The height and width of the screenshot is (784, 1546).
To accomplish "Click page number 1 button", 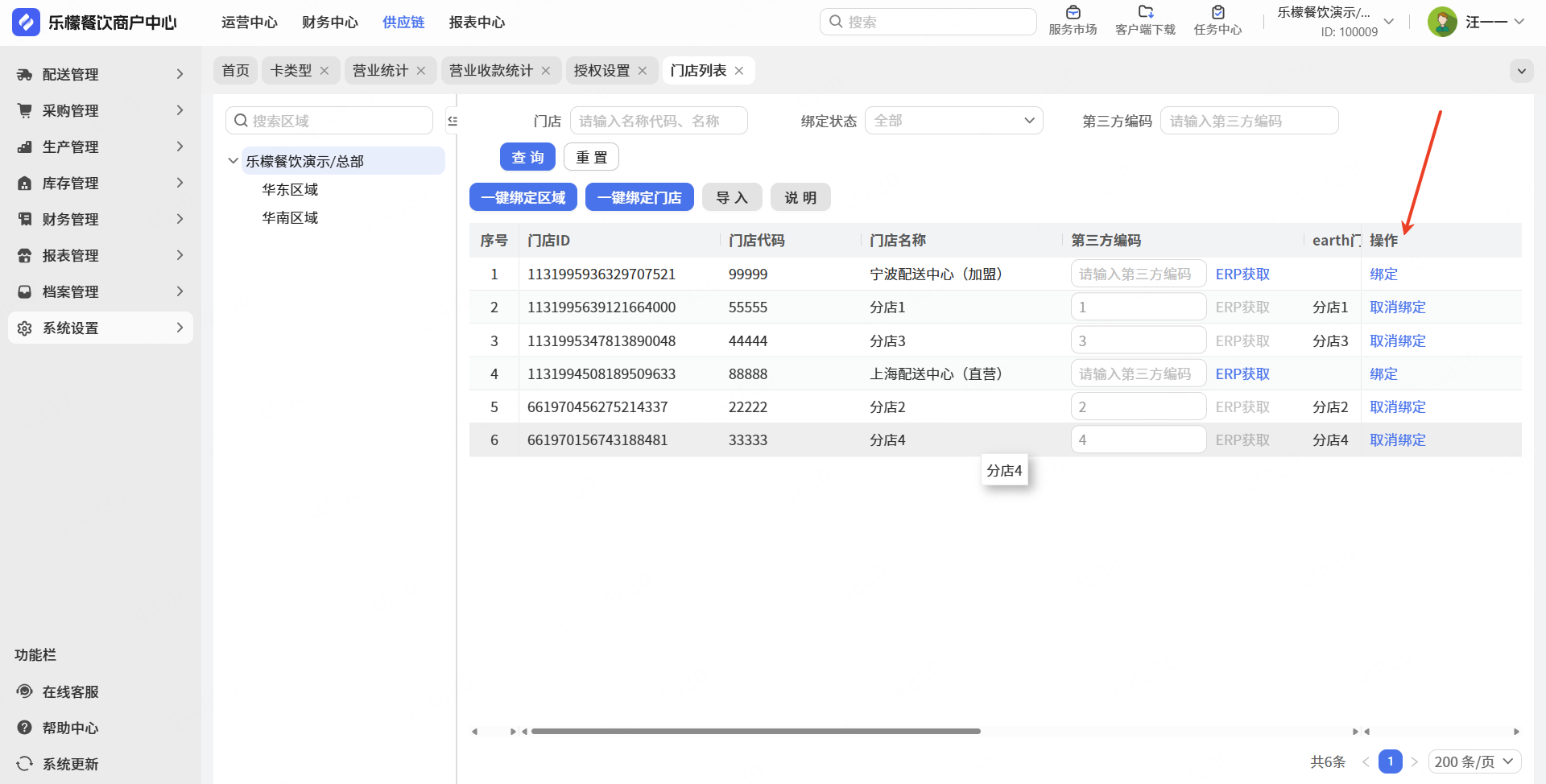I will click(1390, 761).
